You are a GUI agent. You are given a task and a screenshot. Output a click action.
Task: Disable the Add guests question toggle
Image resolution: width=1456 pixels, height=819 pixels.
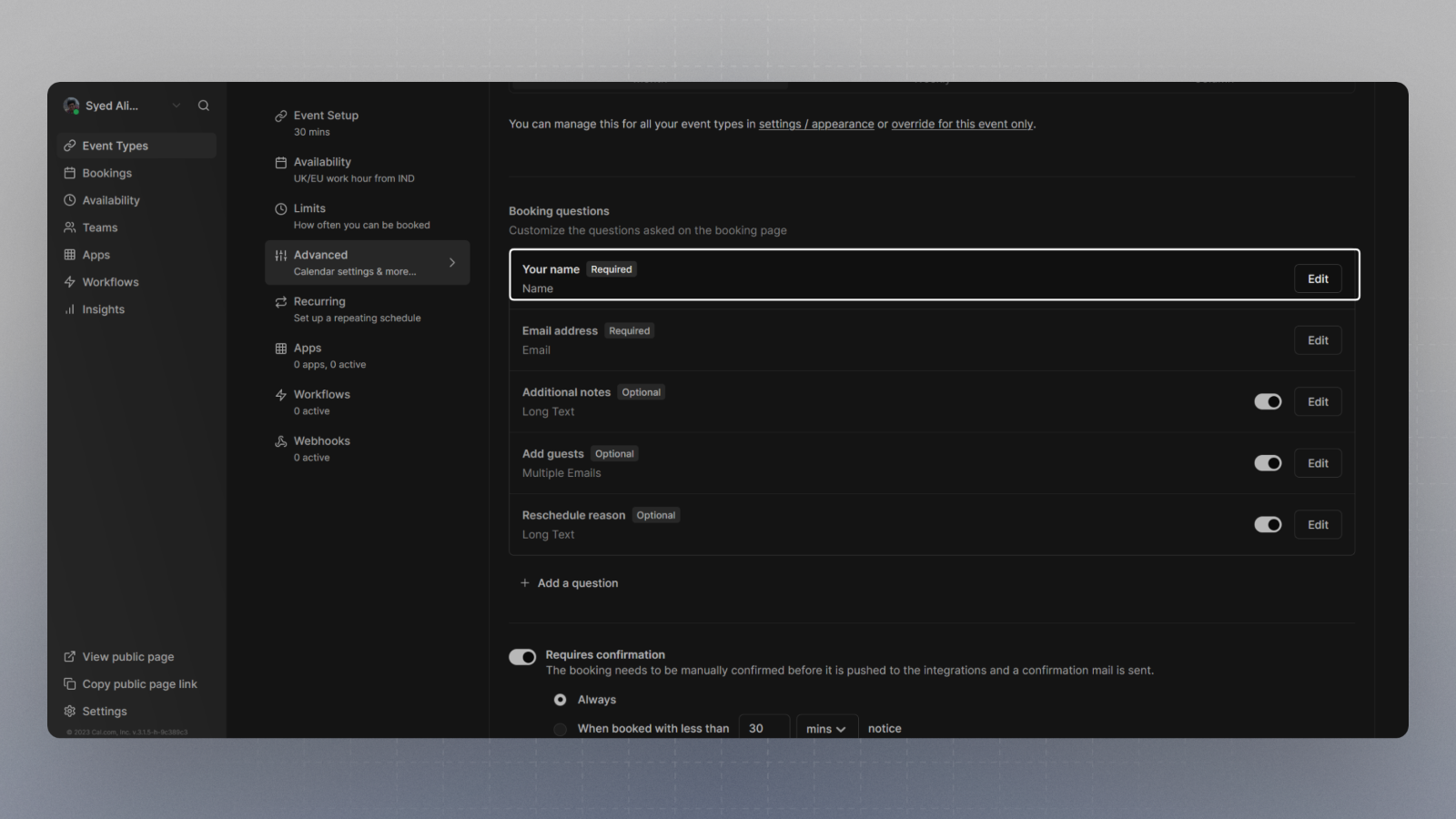pyautogui.click(x=1268, y=463)
